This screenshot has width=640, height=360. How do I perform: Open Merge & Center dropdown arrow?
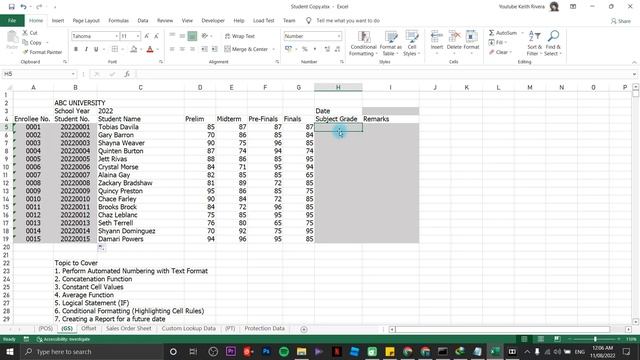[273, 49]
